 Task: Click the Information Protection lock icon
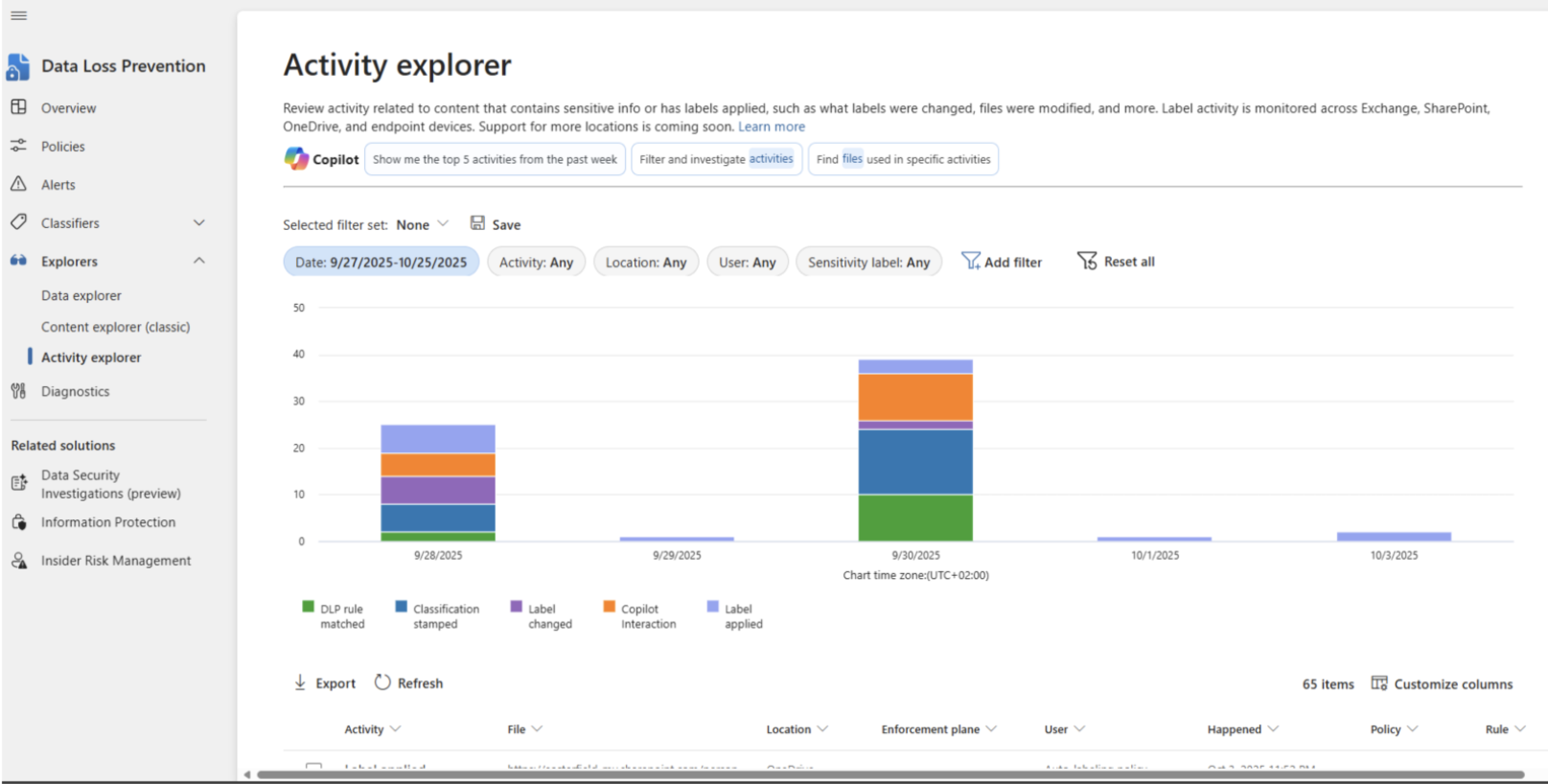(x=18, y=522)
